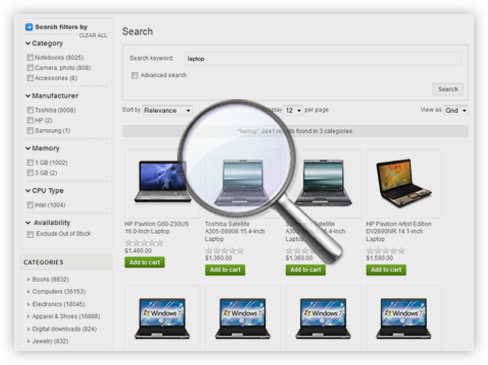Screen dimensions: 488x365
Task: Collapse the Availability filter section
Action: tap(28, 223)
